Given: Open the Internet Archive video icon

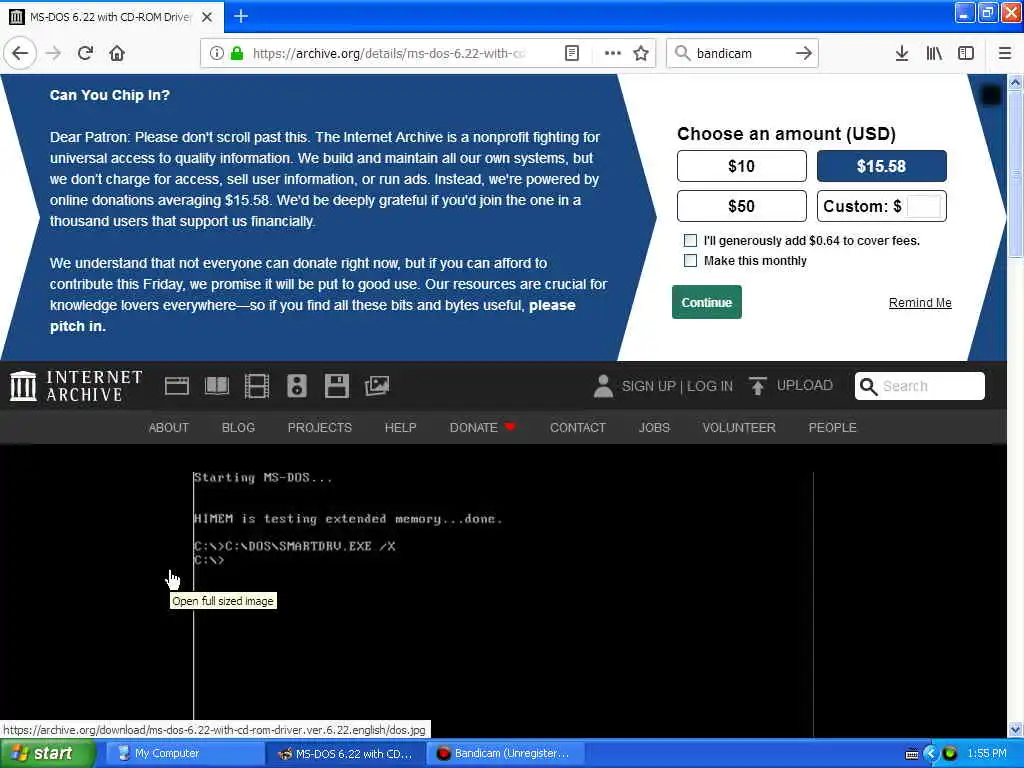Looking at the screenshot, I should pyautogui.click(x=257, y=386).
